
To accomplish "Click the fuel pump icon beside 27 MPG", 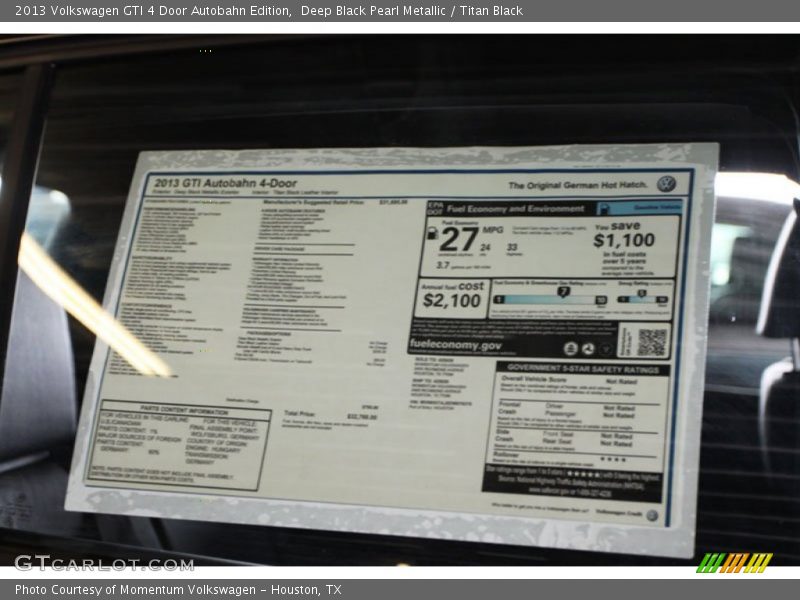I will tap(432, 233).
